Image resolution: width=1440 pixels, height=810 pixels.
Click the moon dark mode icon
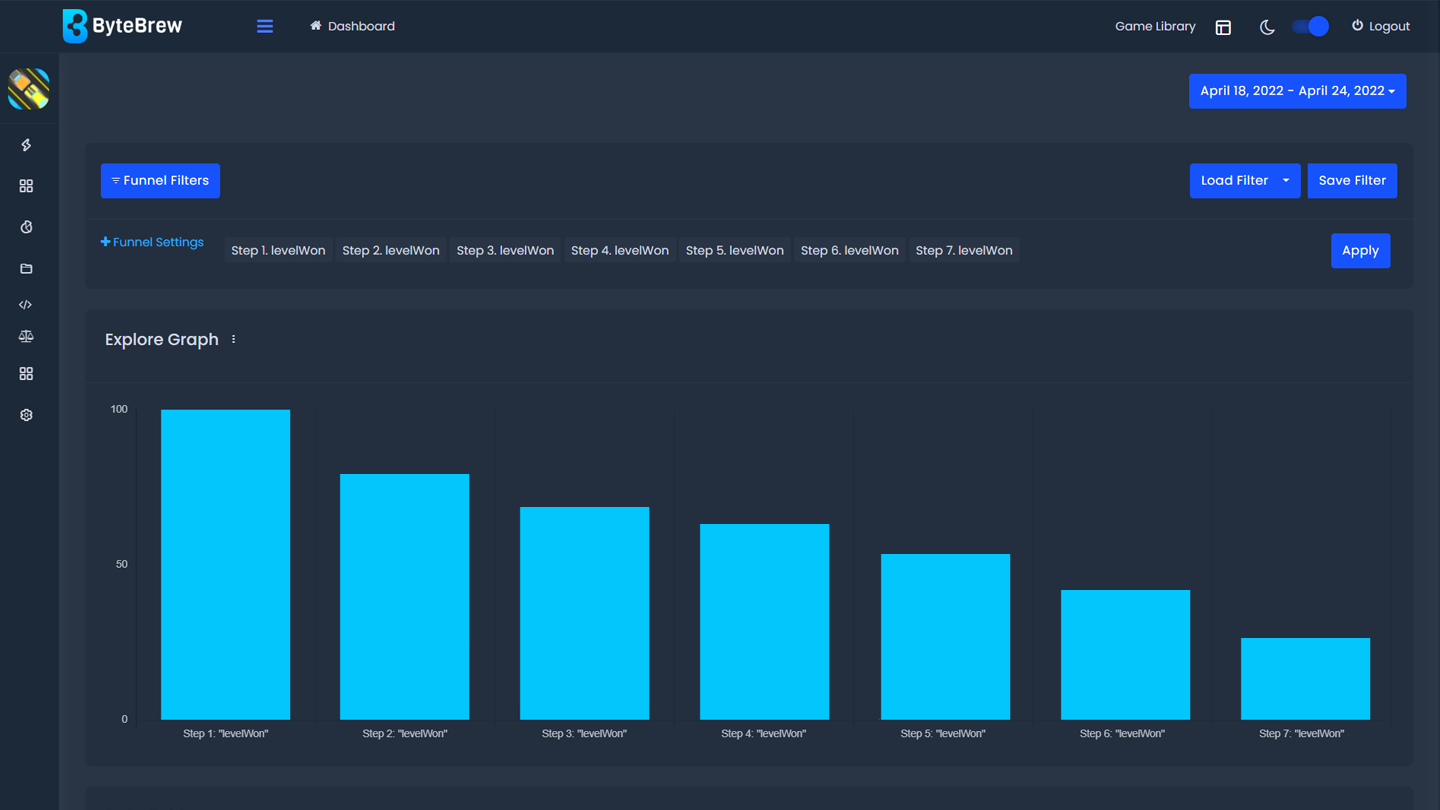(1267, 27)
